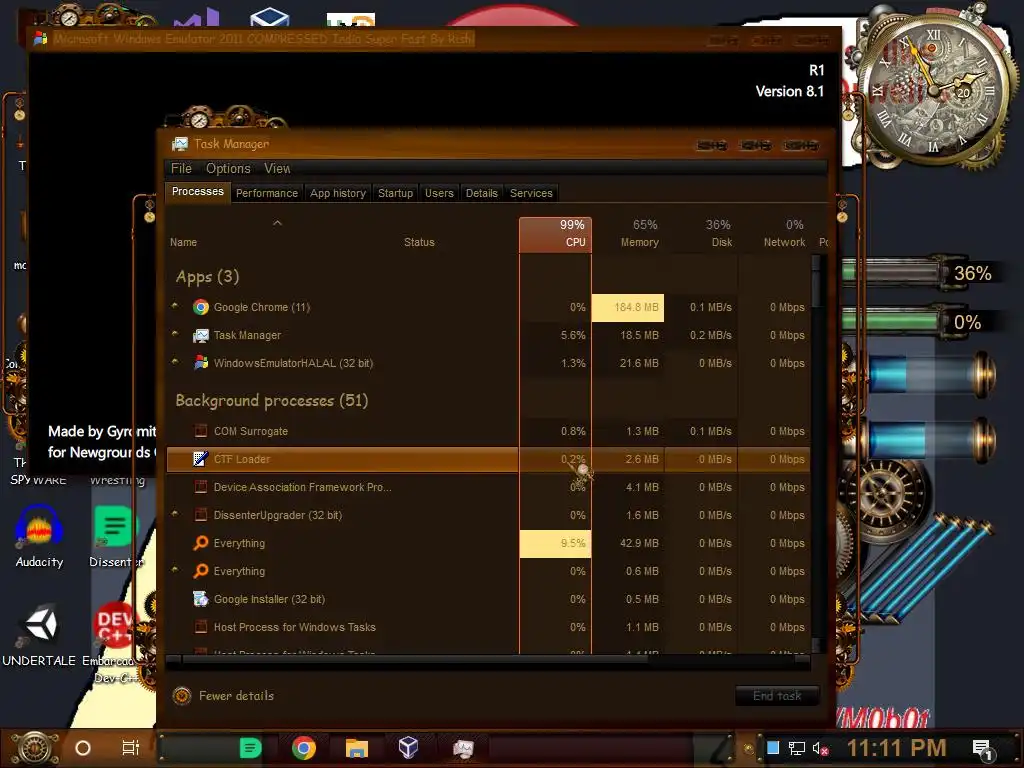The width and height of the screenshot is (1024, 768).
Task: Select the Everything 9.5% CPU cell
Action: click(556, 543)
